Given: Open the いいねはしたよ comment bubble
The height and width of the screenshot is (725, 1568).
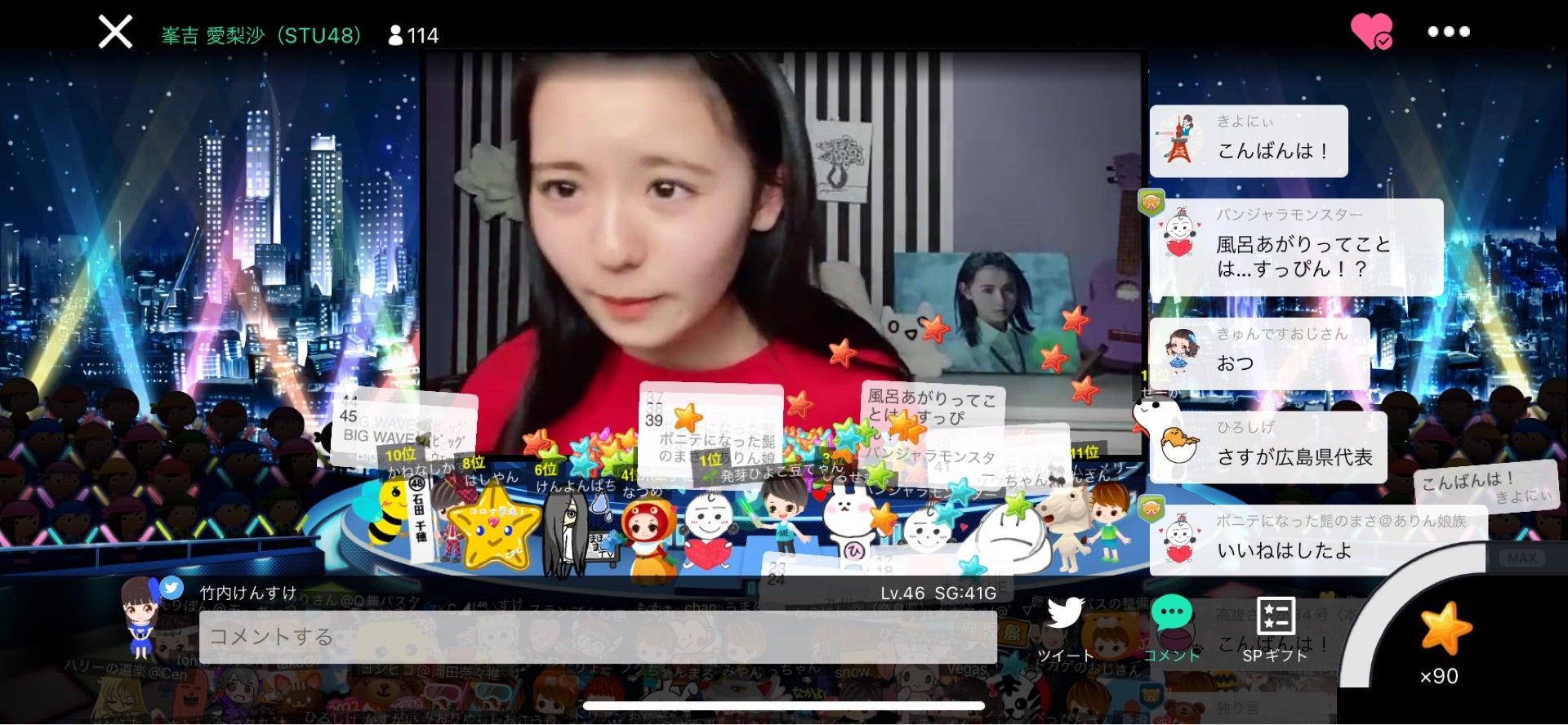Looking at the screenshot, I should click(1318, 540).
